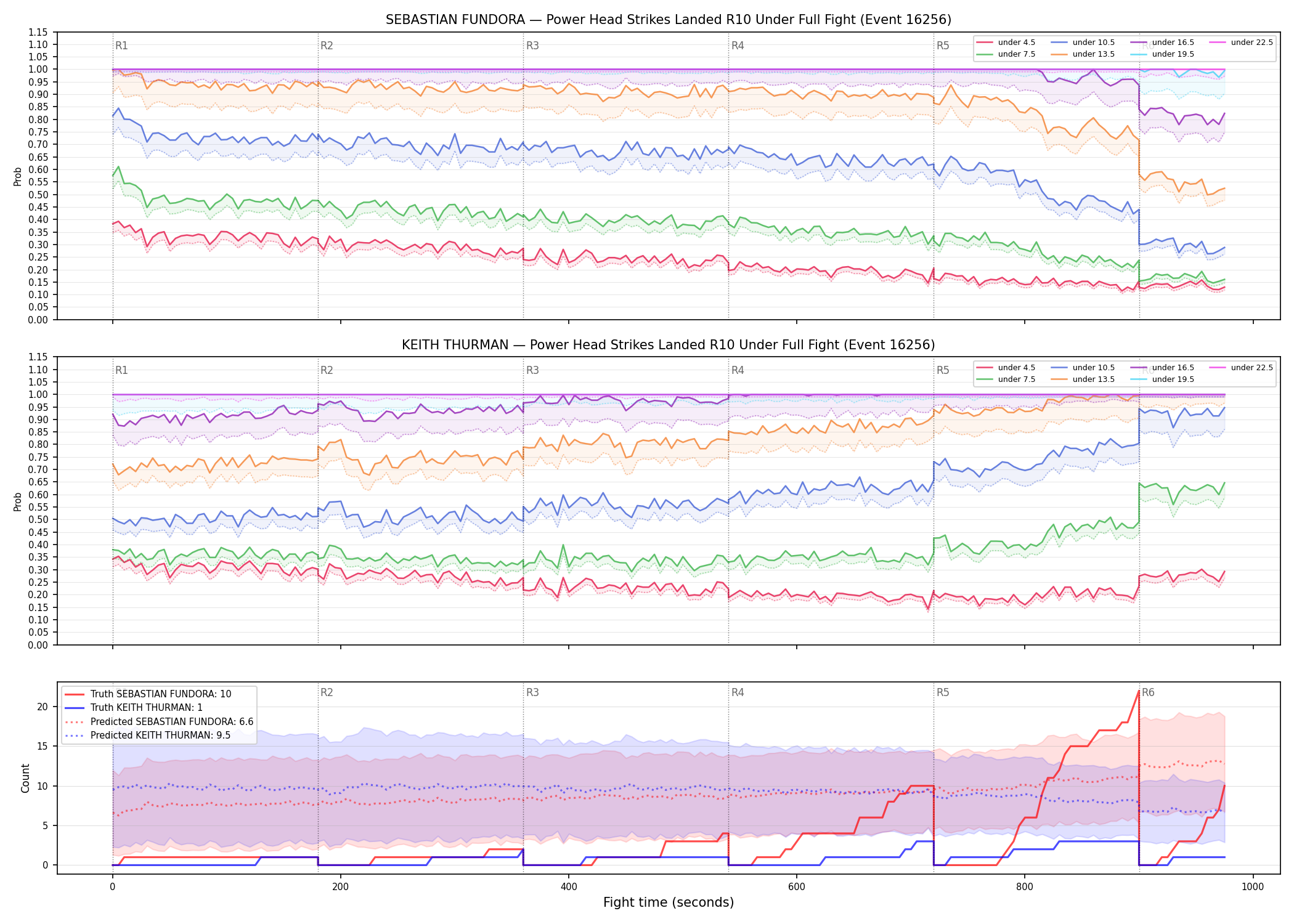
Task: Pick 'under 10.5' in Thurman chart legend
Action: coord(1083,368)
